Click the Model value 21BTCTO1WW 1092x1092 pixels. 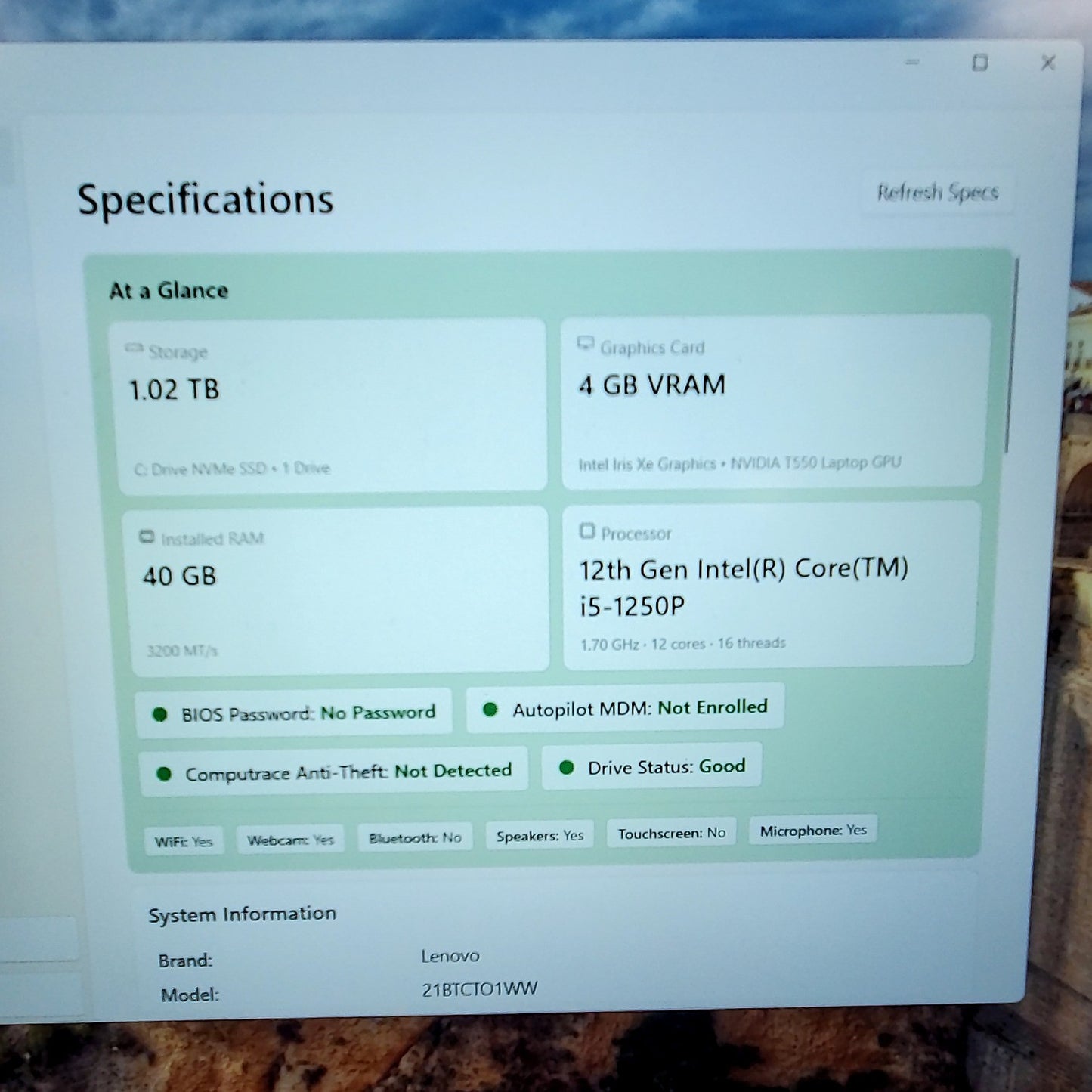(479, 989)
